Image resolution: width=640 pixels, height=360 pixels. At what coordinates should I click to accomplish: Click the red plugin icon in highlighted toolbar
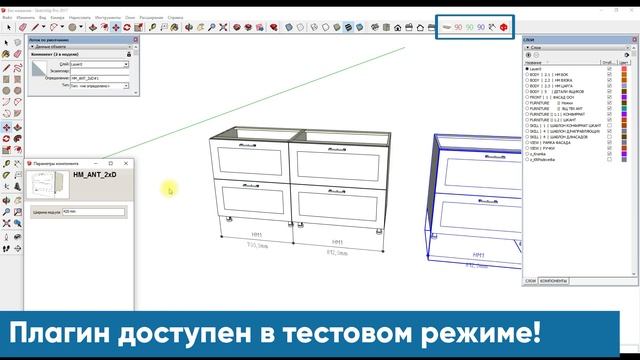pyautogui.click(x=504, y=27)
